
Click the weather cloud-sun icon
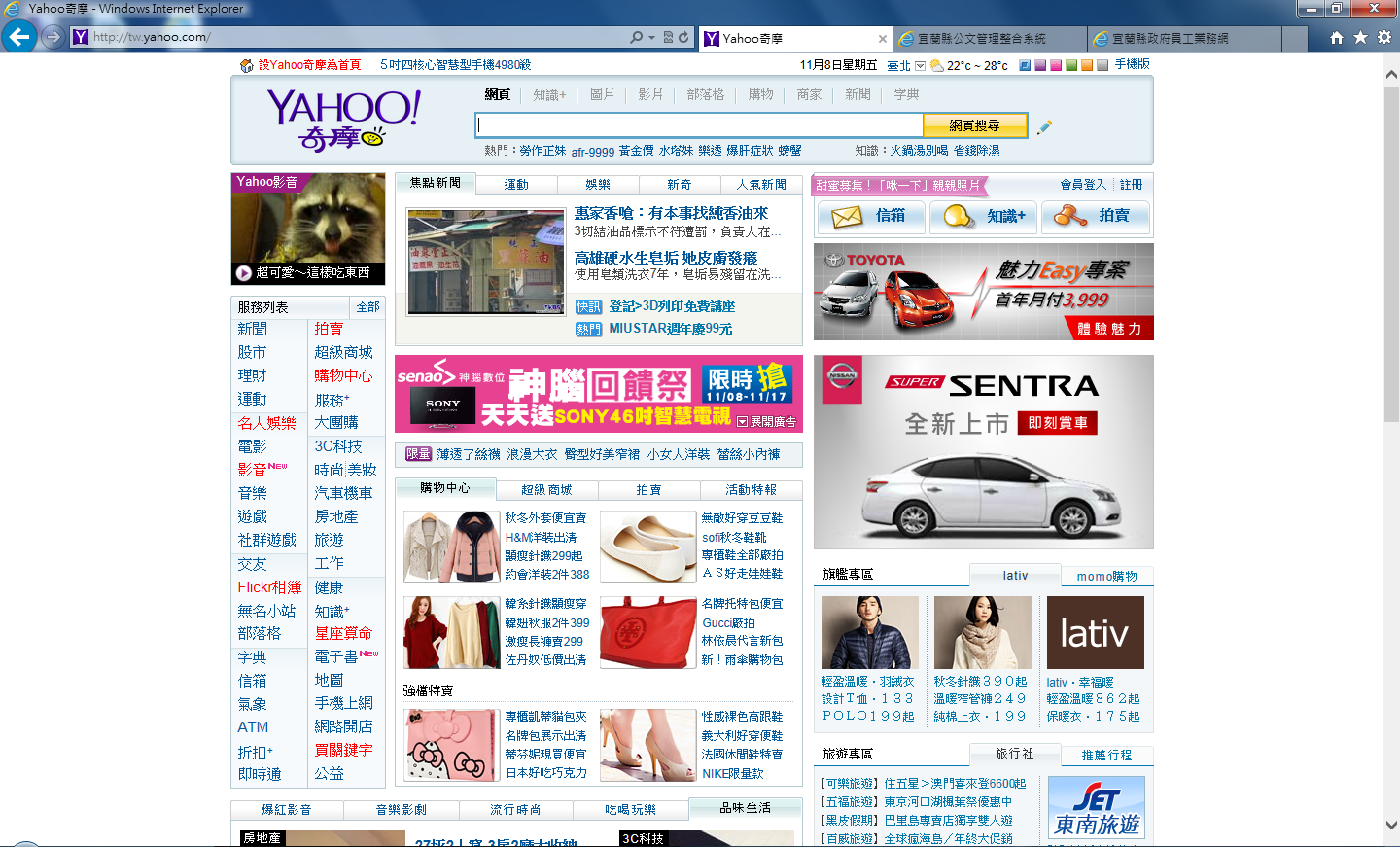click(x=936, y=65)
